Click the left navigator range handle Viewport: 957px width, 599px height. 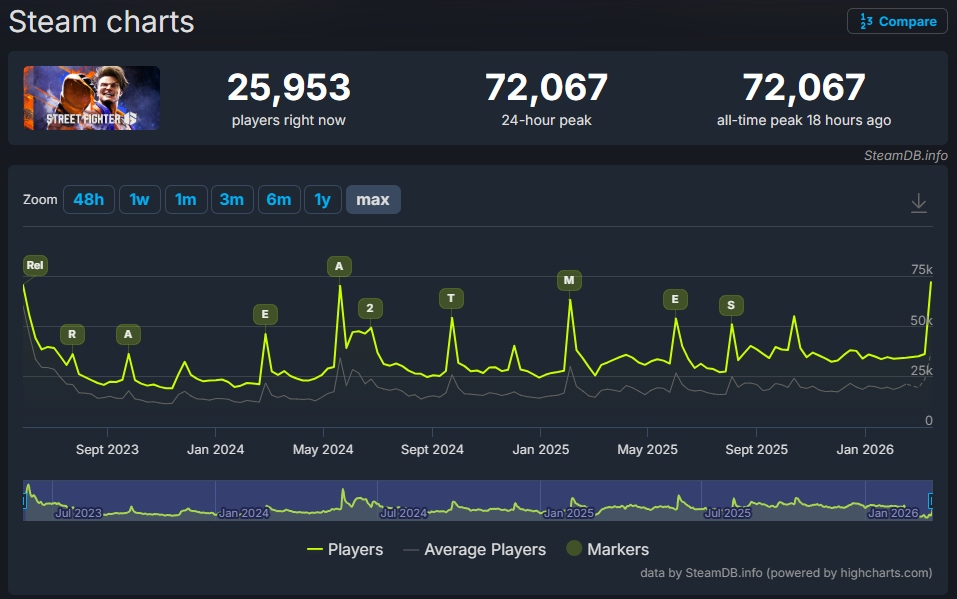click(25, 500)
